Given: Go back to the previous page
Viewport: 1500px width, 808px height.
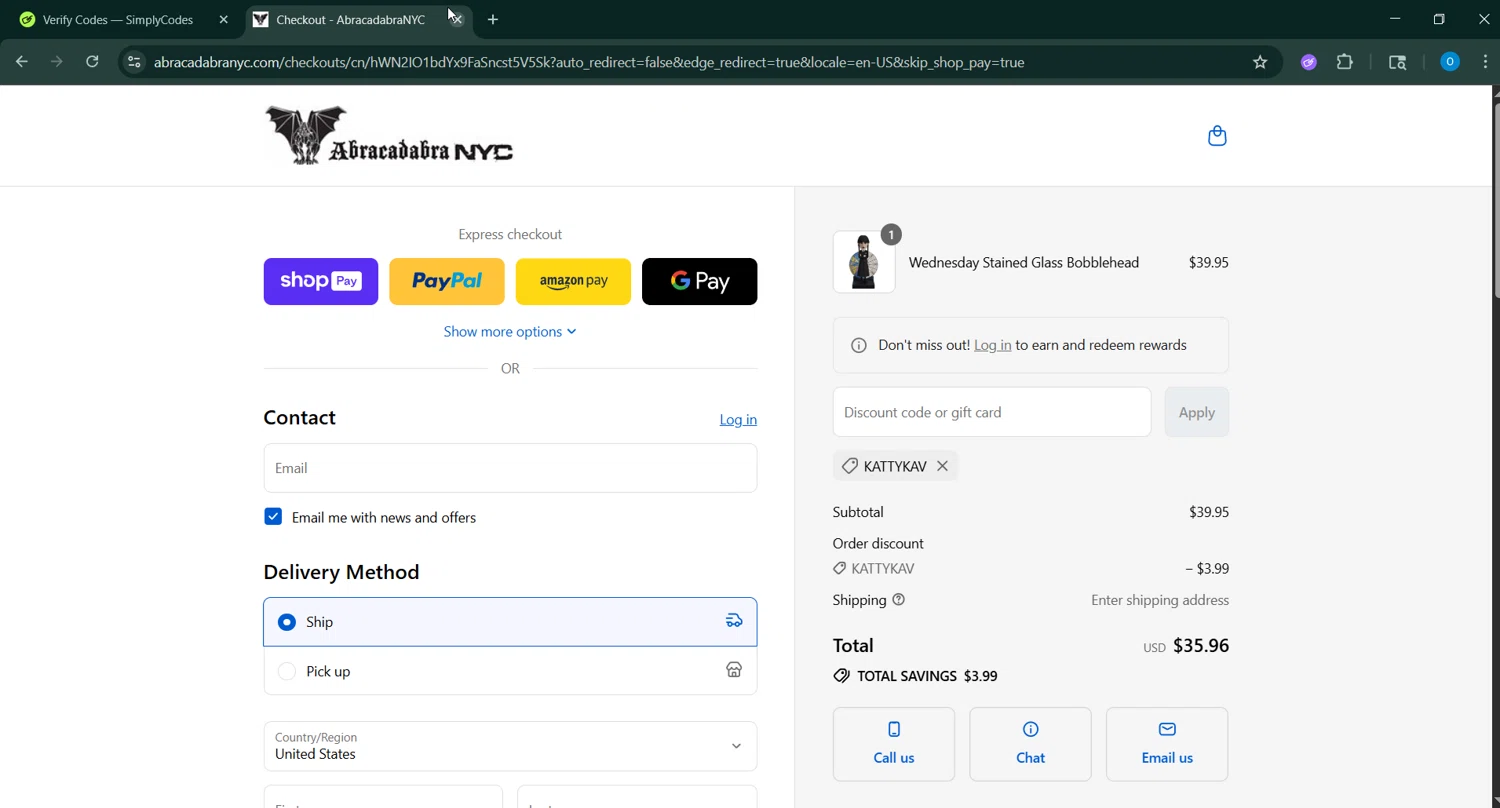Looking at the screenshot, I should point(21,62).
